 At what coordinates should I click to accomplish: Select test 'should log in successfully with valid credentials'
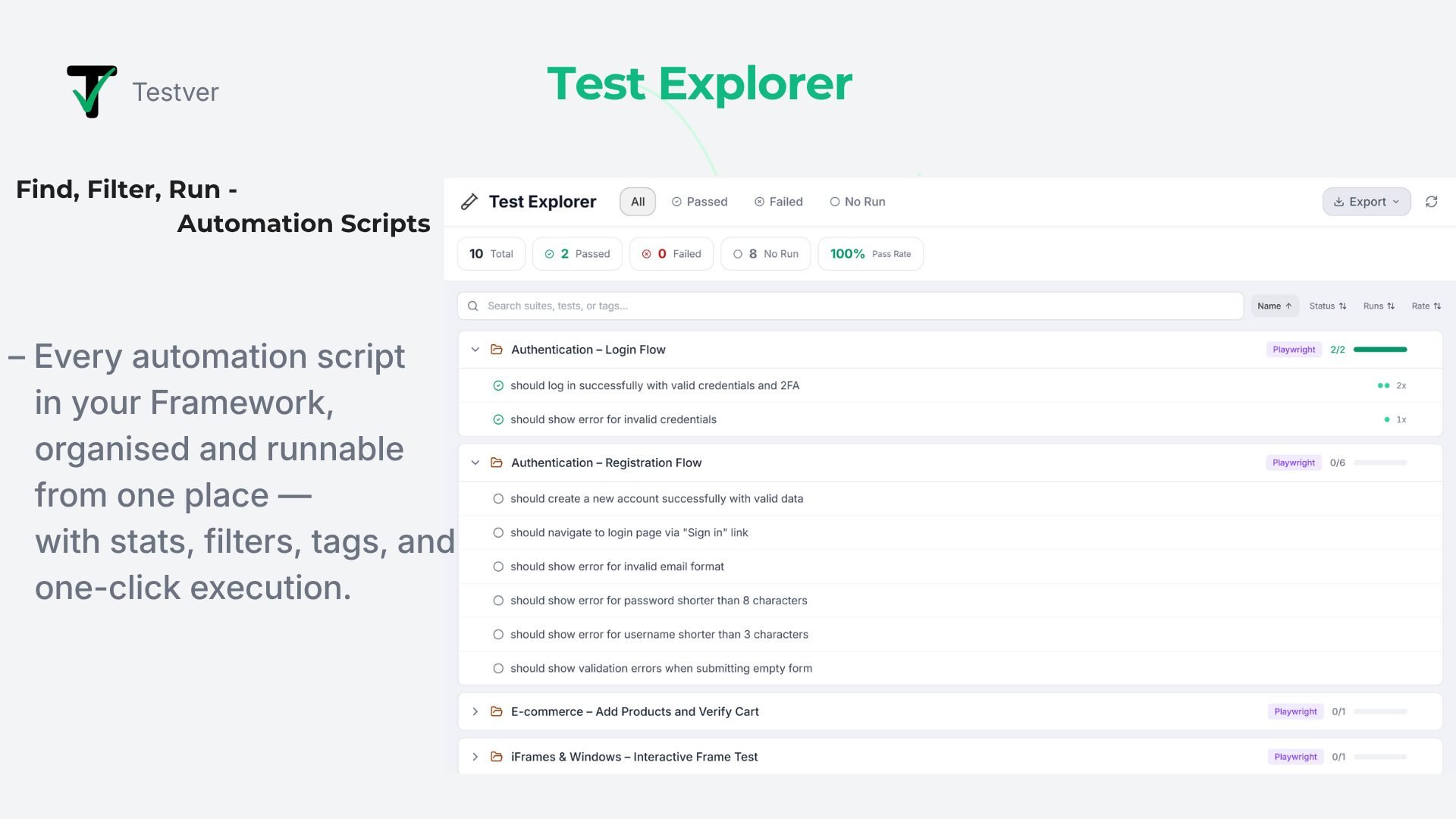click(x=950, y=386)
